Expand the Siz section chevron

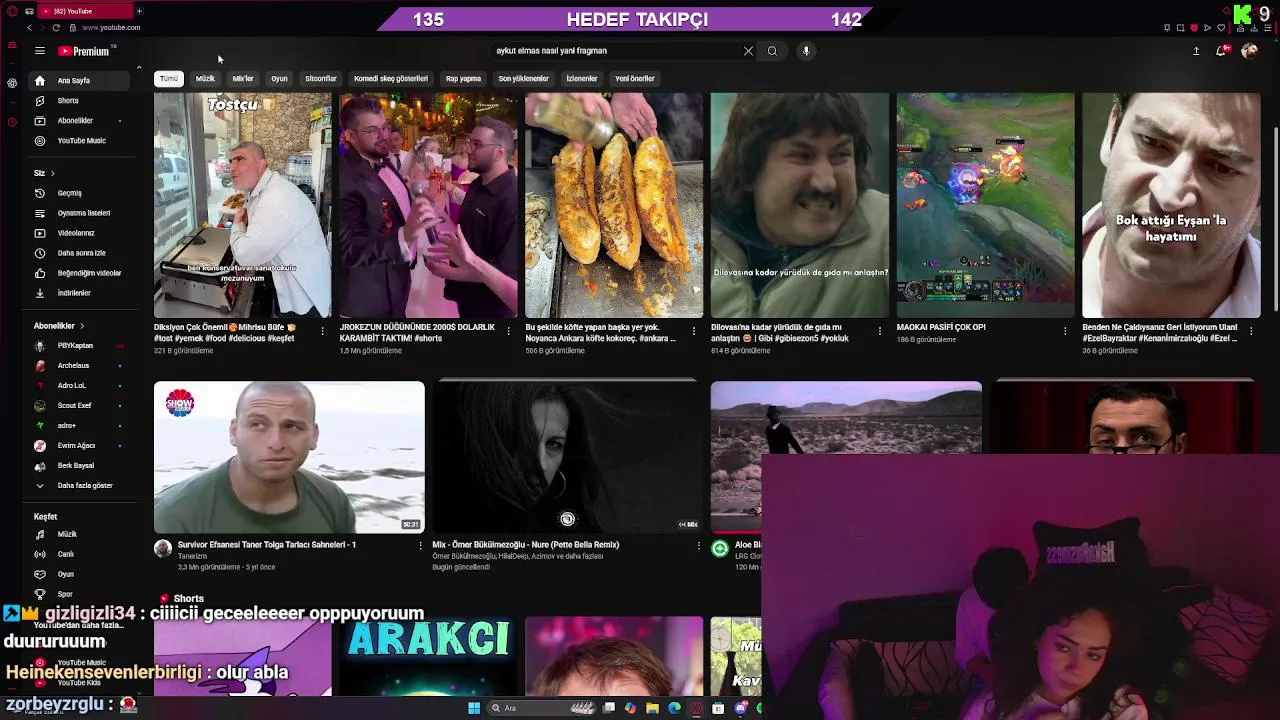[52, 173]
